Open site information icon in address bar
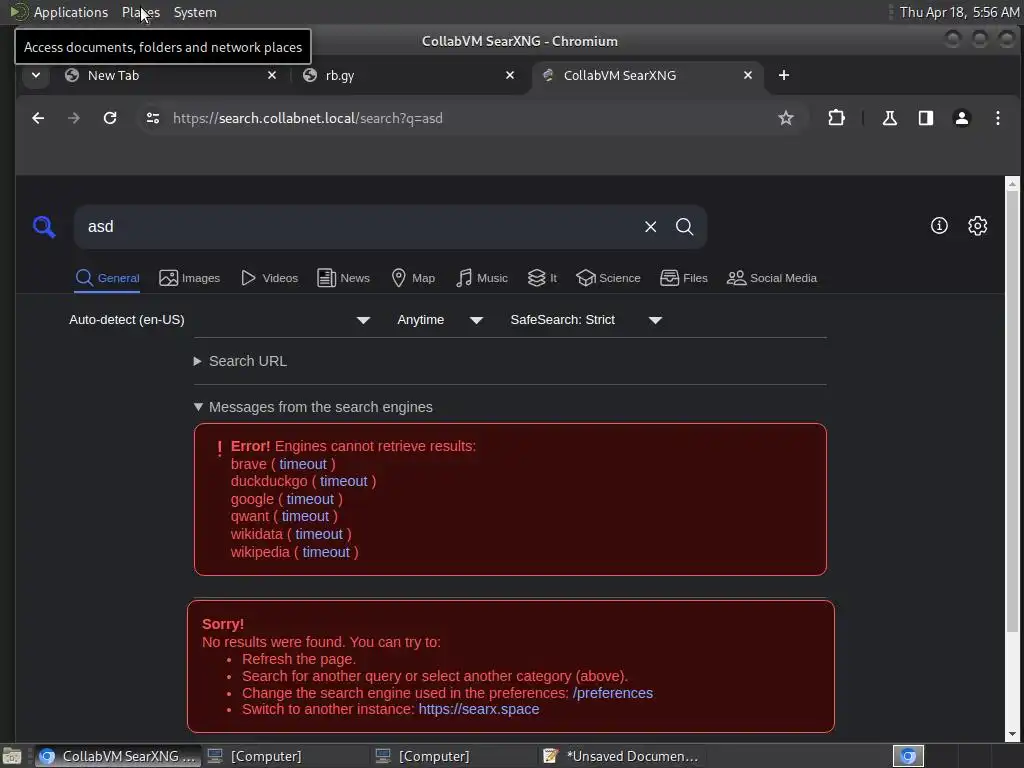This screenshot has height=768, width=1024. coord(153,118)
